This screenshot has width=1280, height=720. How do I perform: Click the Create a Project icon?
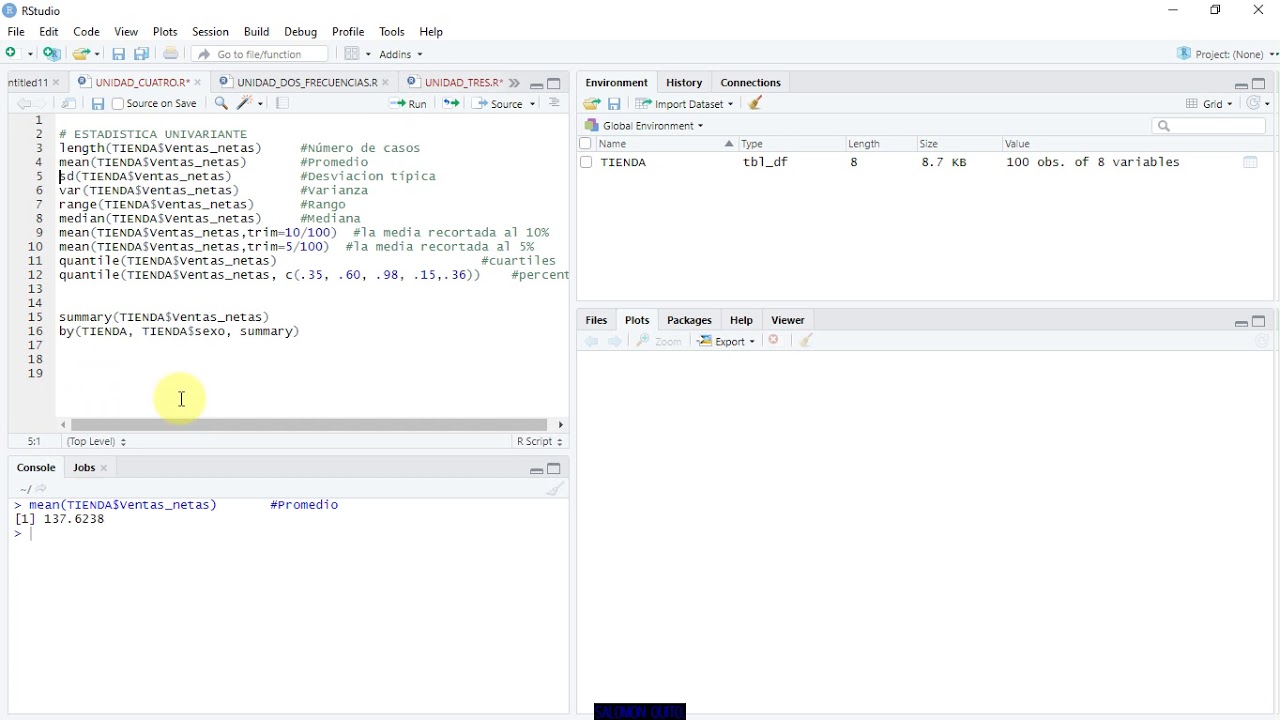[52, 54]
